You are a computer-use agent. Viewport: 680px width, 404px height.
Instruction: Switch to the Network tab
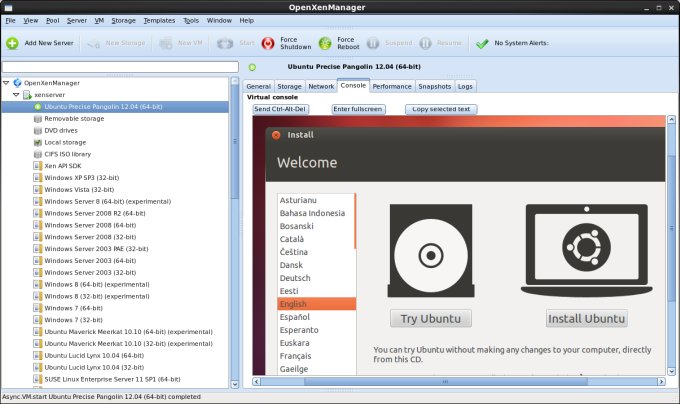321,86
